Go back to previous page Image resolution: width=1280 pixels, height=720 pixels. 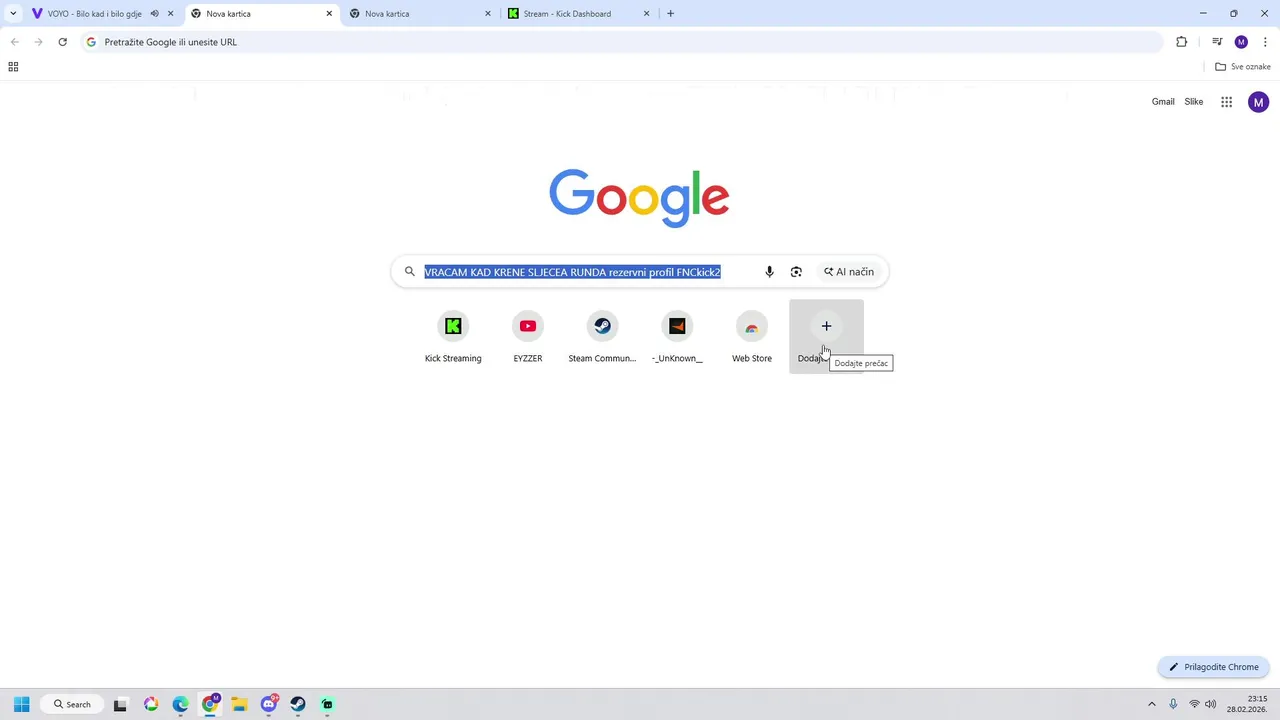pyautogui.click(x=14, y=42)
